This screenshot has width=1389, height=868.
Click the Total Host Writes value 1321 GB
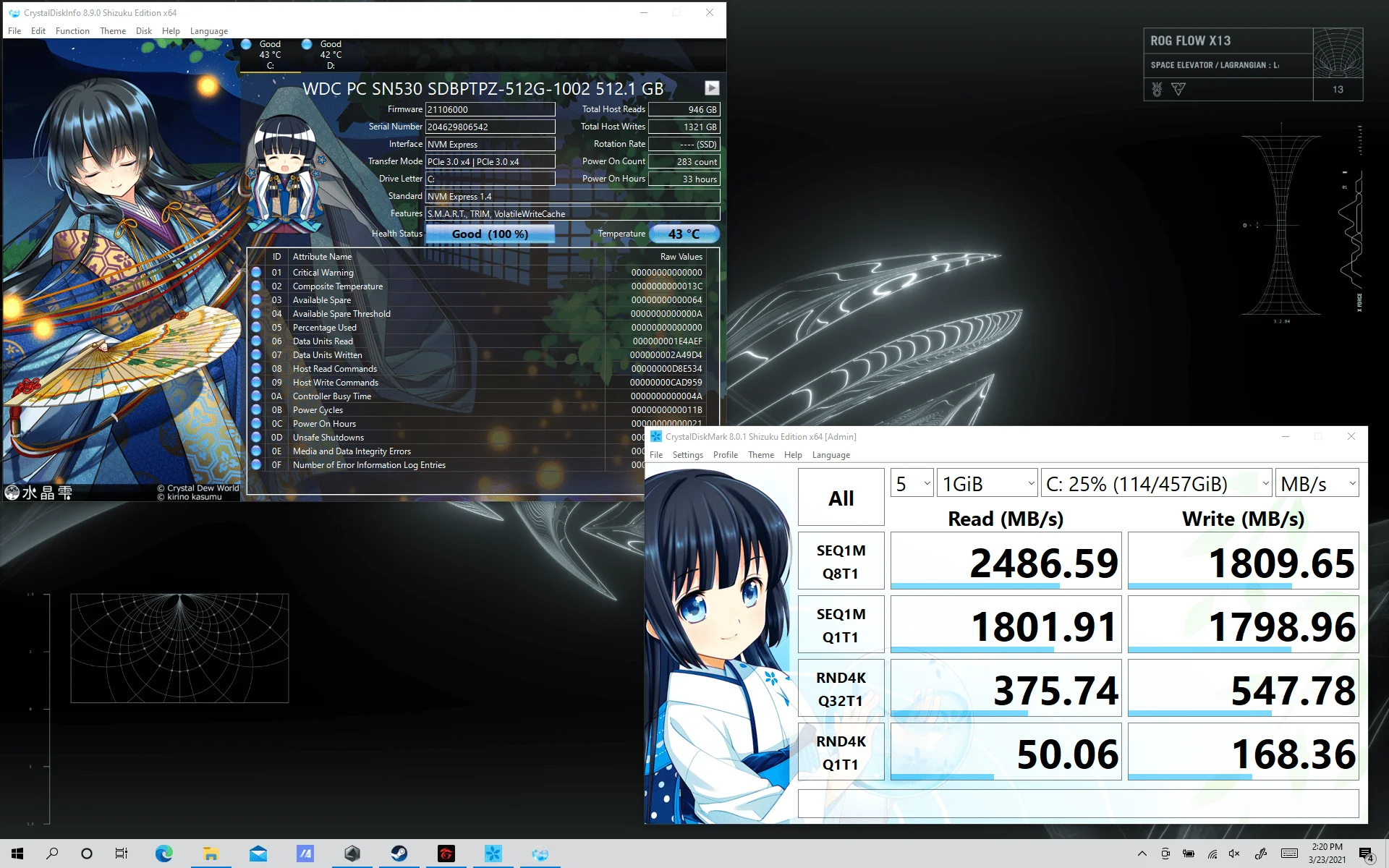(684, 127)
